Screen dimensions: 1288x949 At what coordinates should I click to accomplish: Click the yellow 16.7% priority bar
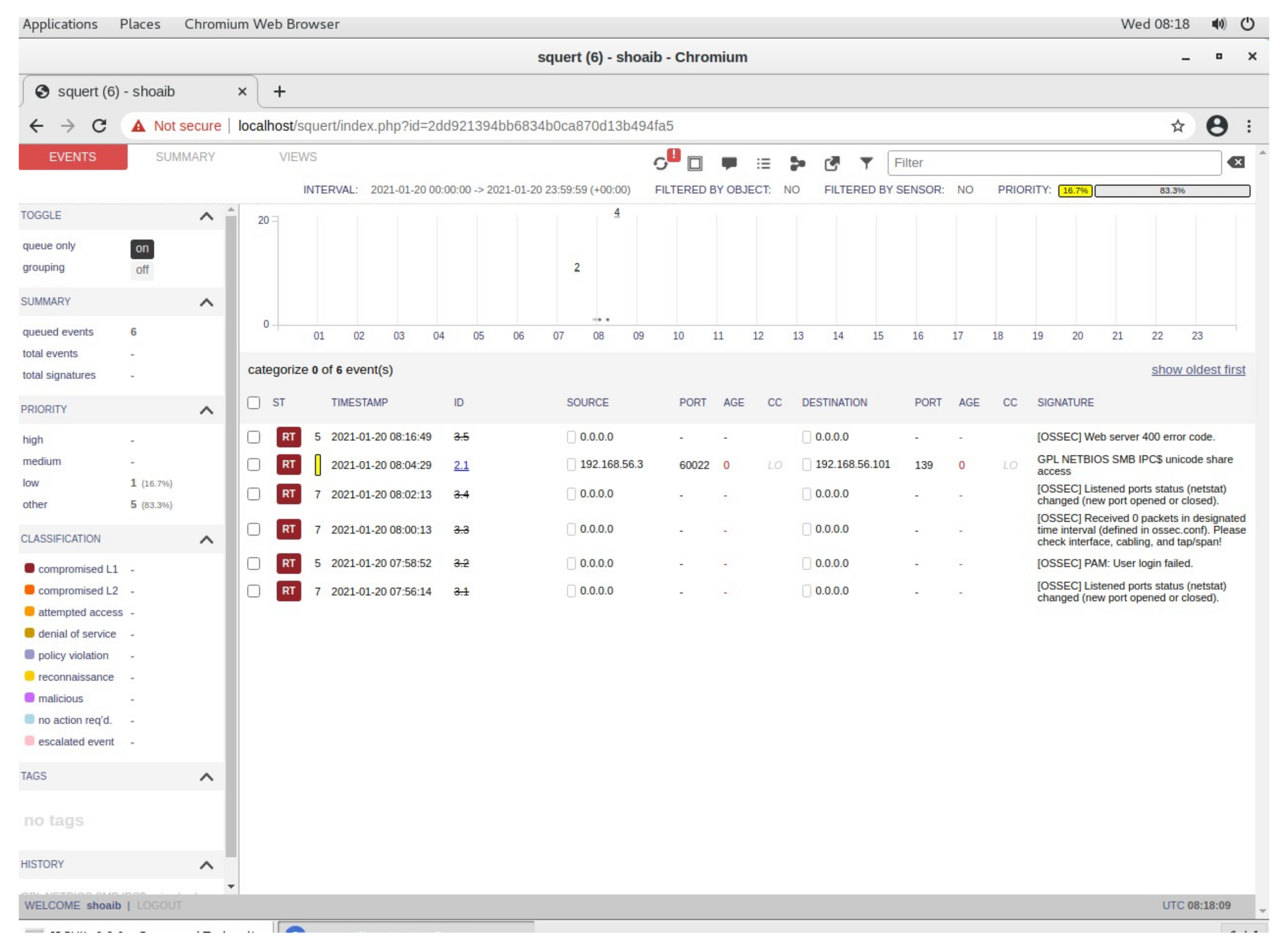pyautogui.click(x=1075, y=191)
